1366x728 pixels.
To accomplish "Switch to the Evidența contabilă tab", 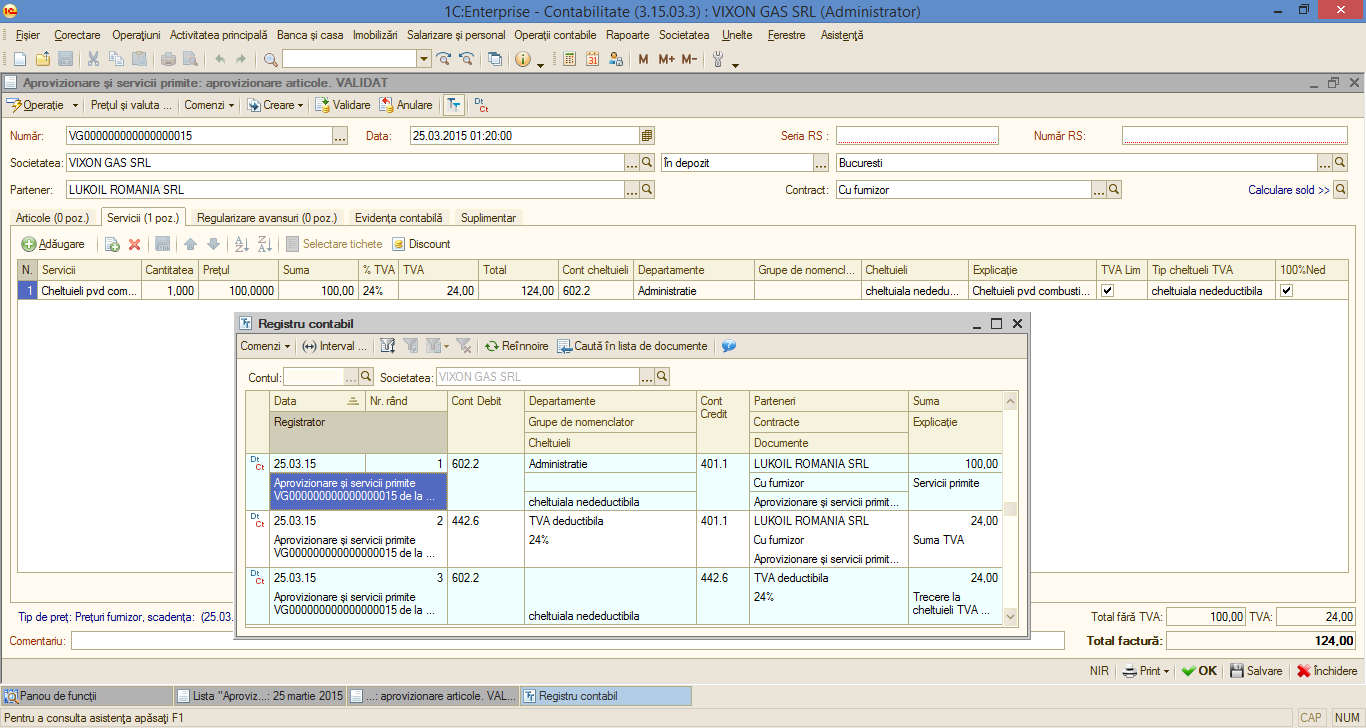I will pyautogui.click(x=398, y=217).
